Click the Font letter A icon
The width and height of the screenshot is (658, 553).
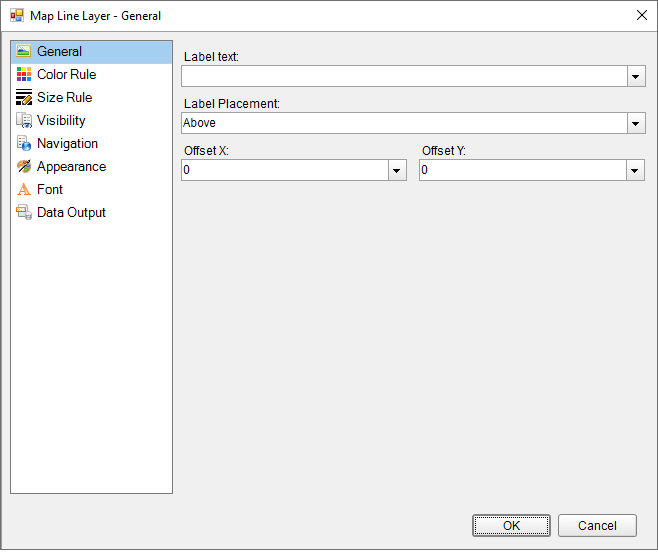coord(24,190)
